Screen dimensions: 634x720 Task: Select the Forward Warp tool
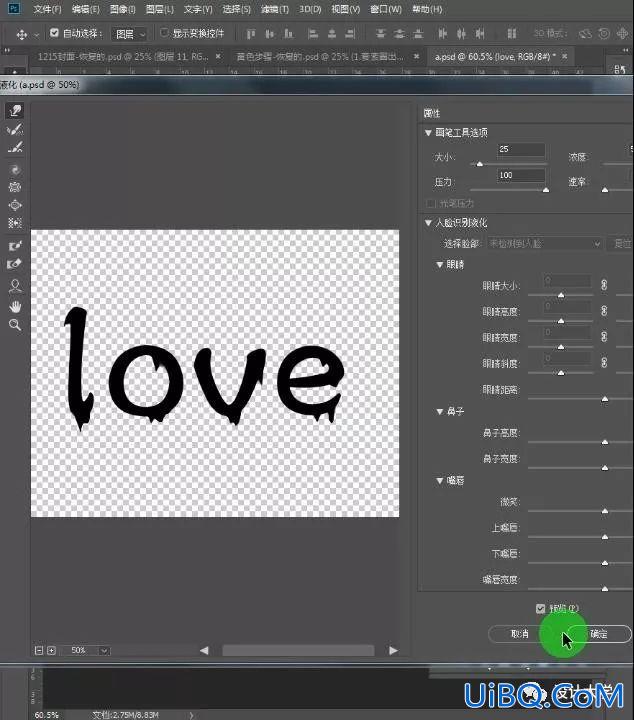(15, 111)
